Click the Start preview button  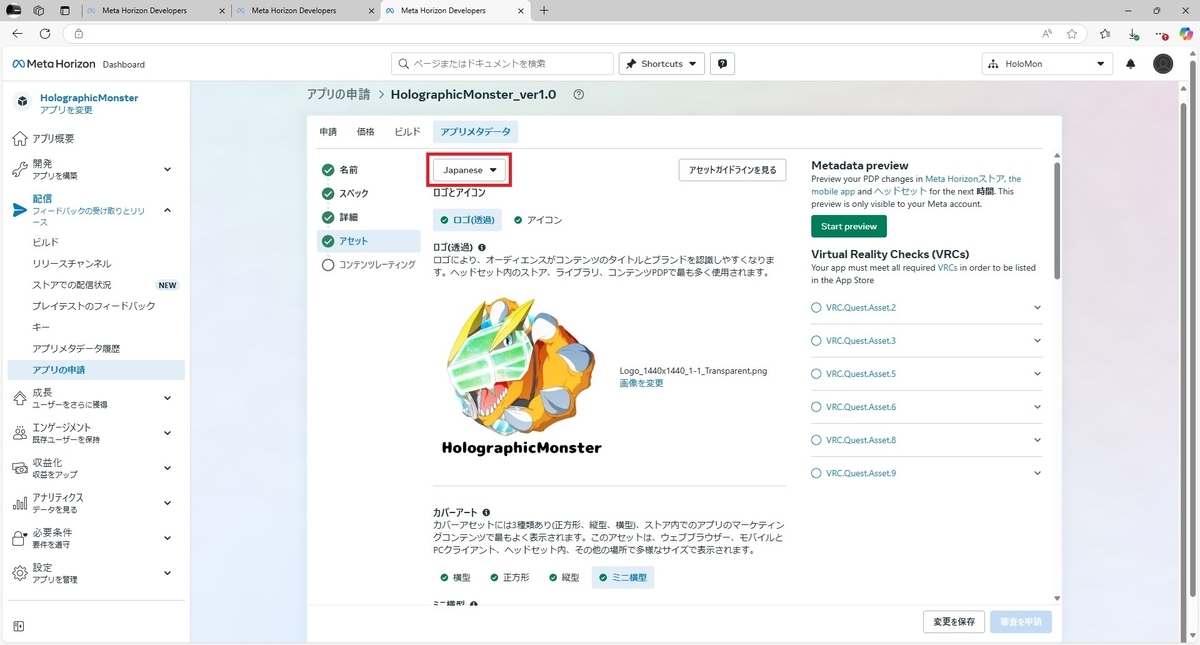pos(848,227)
